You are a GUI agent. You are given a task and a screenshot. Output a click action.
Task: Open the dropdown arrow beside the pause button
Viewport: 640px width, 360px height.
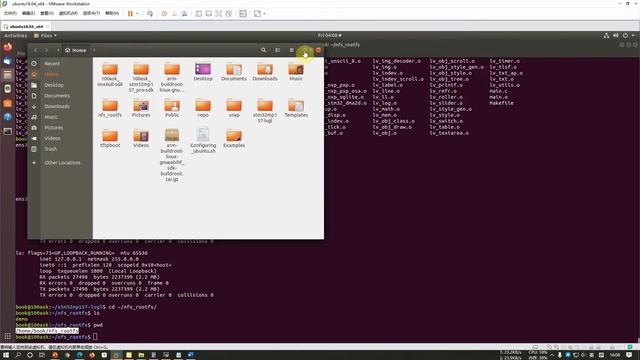coord(137,13)
